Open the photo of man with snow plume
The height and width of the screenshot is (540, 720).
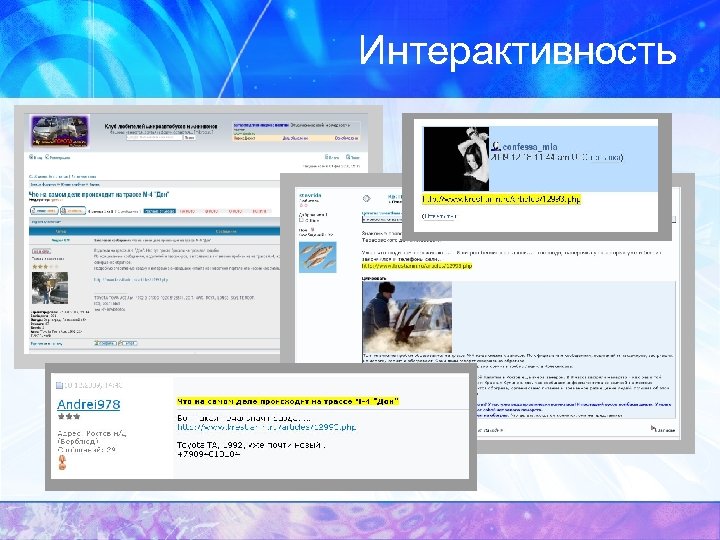pos(407,317)
